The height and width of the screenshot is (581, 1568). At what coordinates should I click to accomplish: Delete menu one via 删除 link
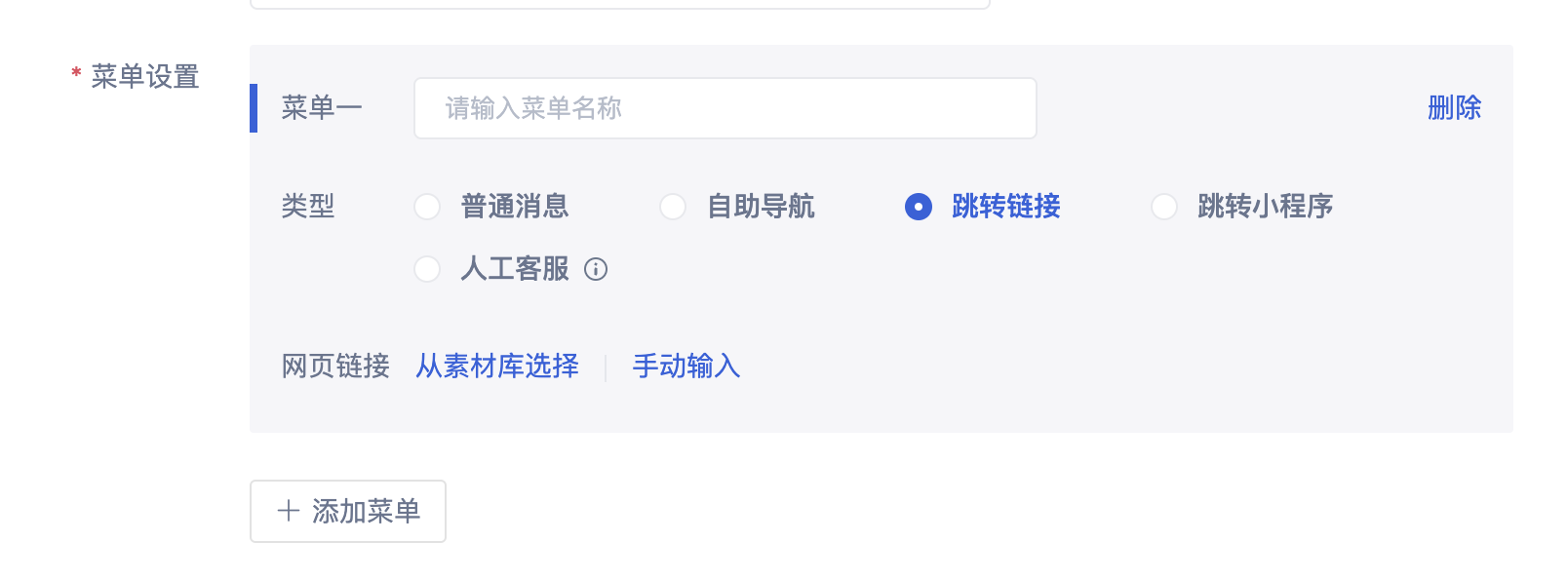[x=1454, y=108]
